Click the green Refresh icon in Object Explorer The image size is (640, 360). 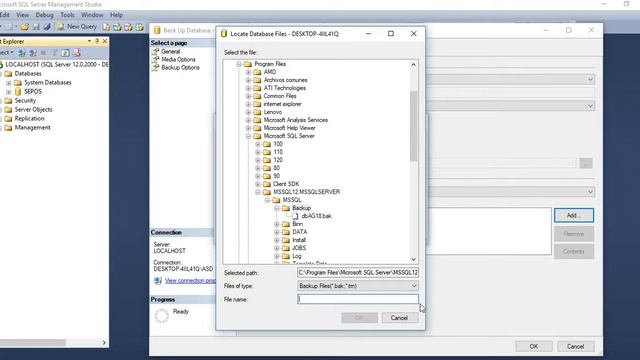[65, 53]
